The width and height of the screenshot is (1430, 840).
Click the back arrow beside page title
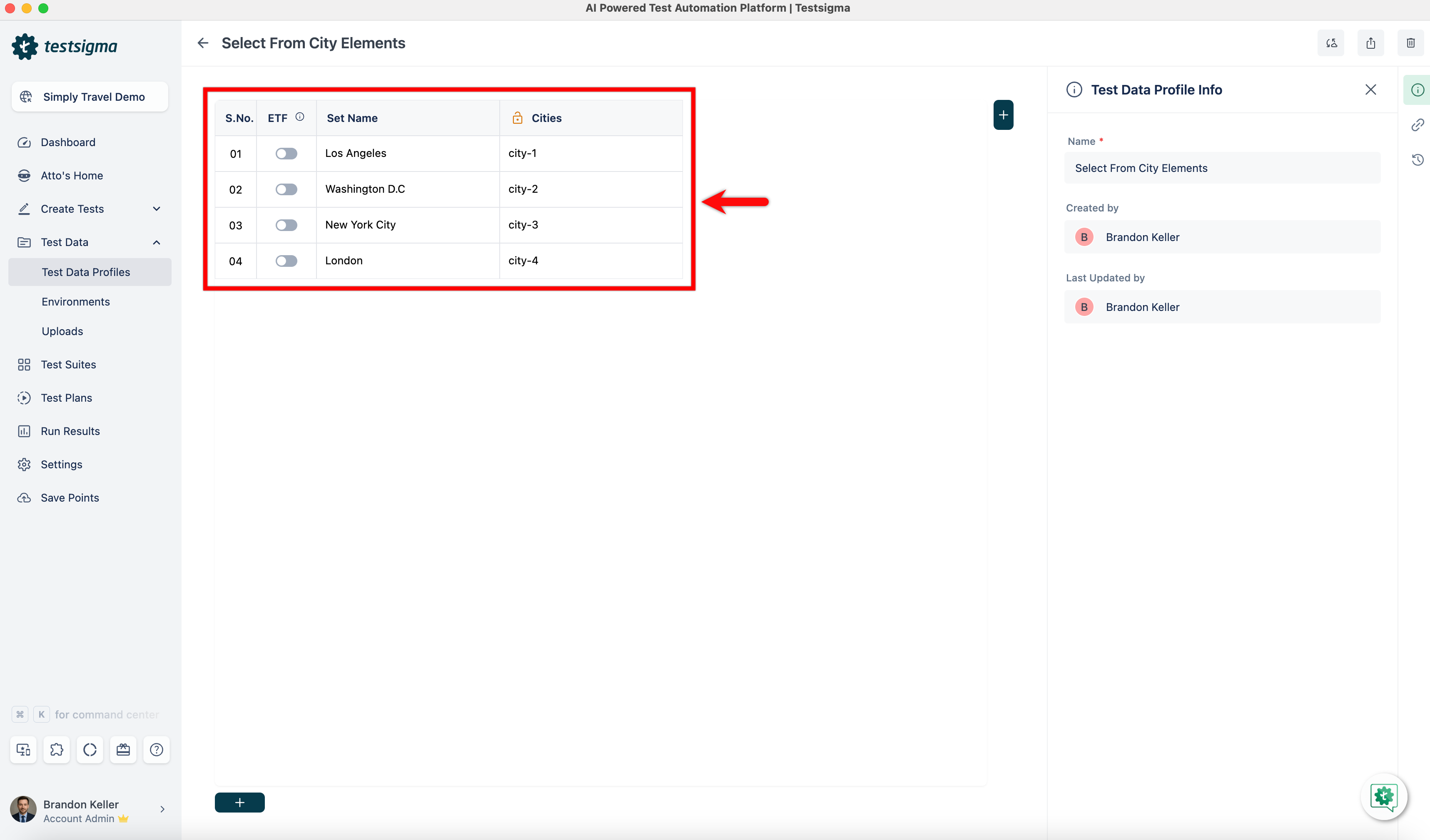203,43
